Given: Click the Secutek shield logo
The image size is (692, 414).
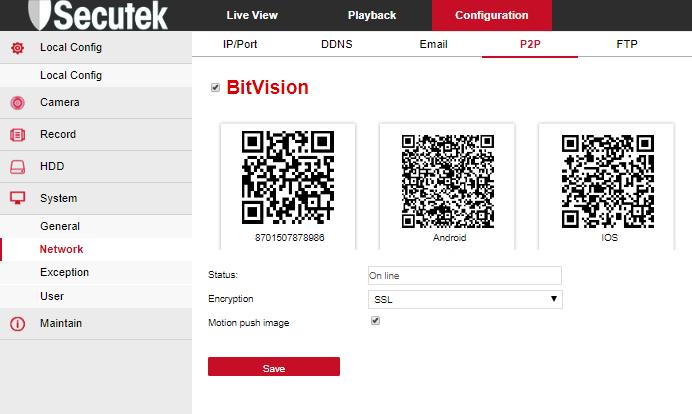Looking at the screenshot, I should point(40,15).
